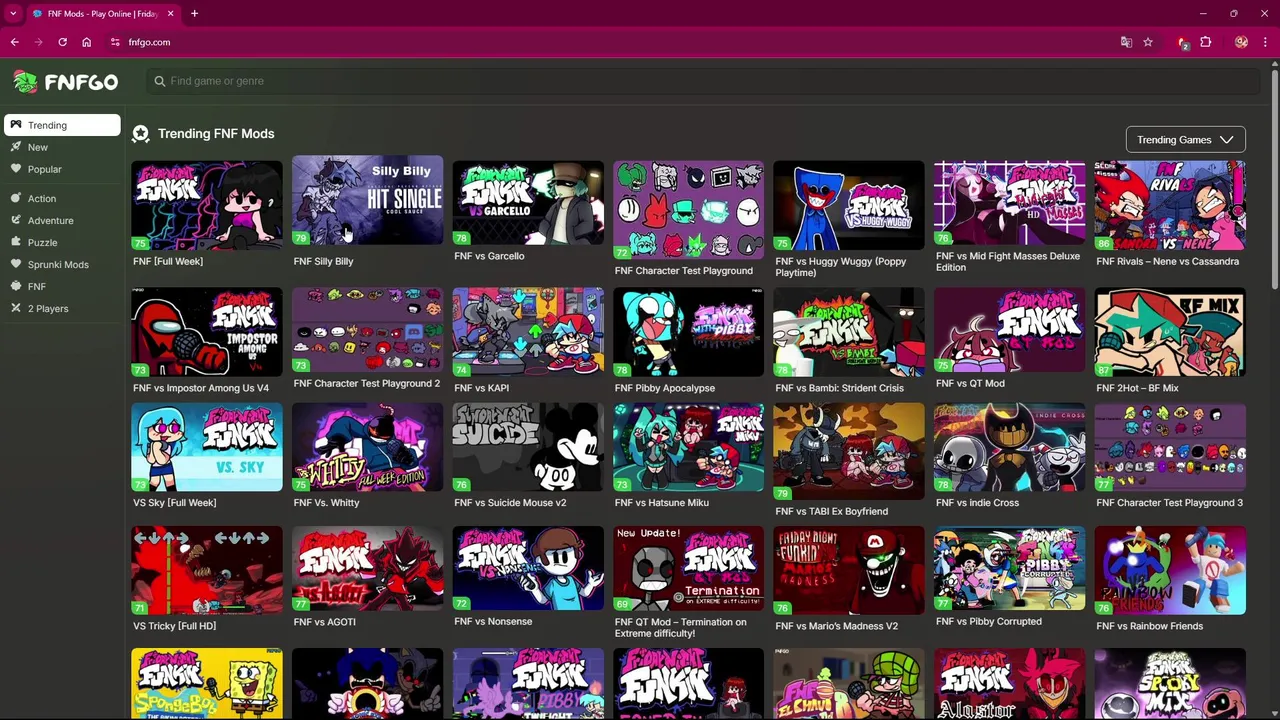Click the search magnifier icon
The image size is (1280, 720).
click(159, 81)
